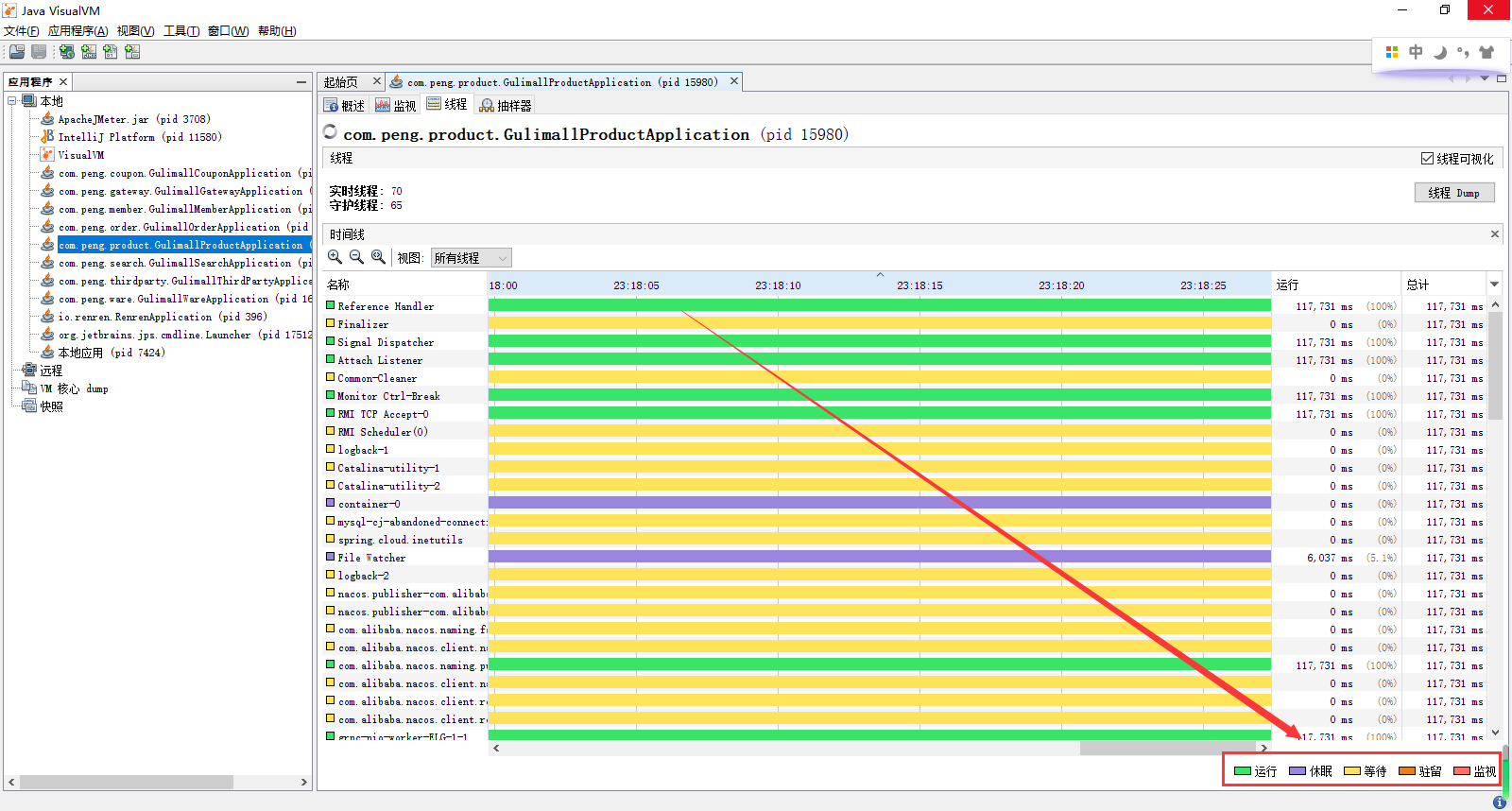Select com.peng.order.GulimallOrderApplication in tree
This screenshot has height=811, width=1512.
pyautogui.click(x=183, y=227)
